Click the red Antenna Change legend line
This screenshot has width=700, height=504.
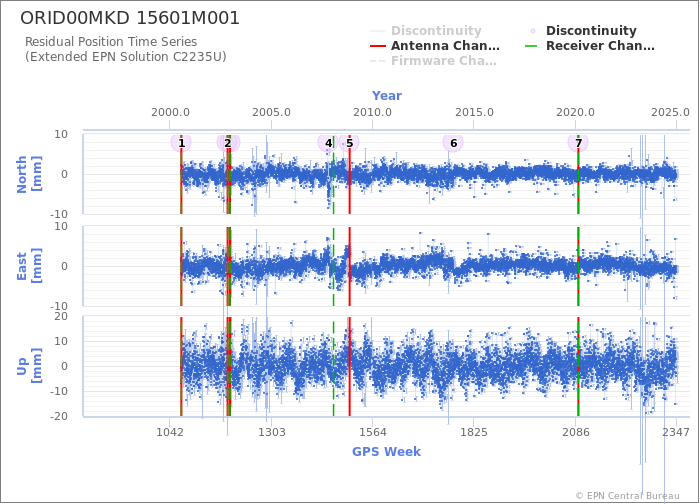[x=378, y=46]
